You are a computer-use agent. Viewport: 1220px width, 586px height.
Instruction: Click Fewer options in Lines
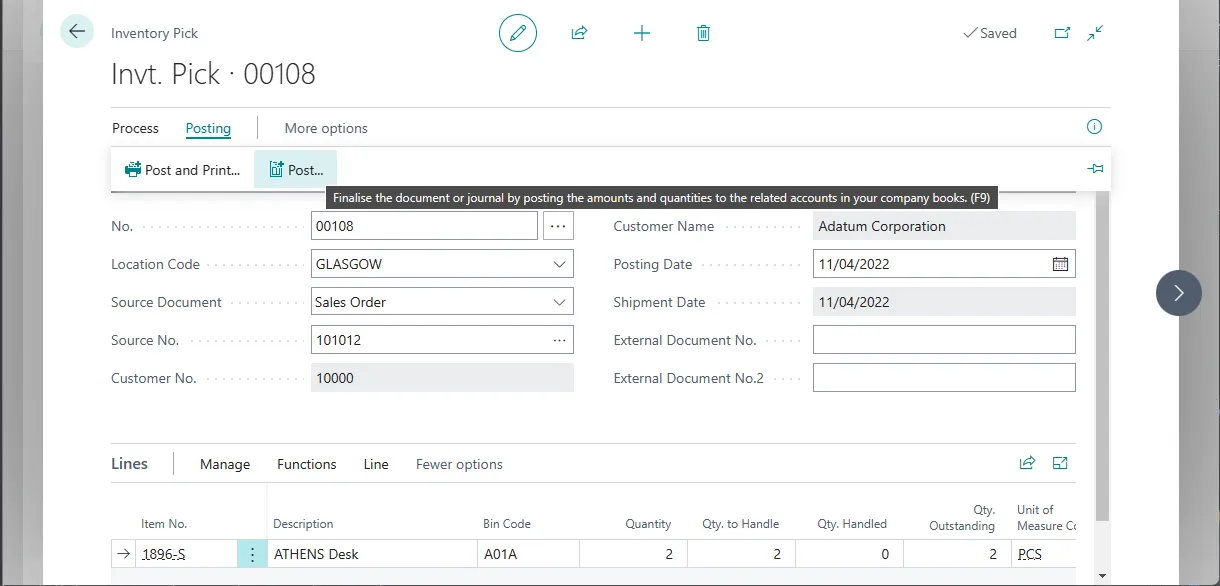tap(459, 464)
